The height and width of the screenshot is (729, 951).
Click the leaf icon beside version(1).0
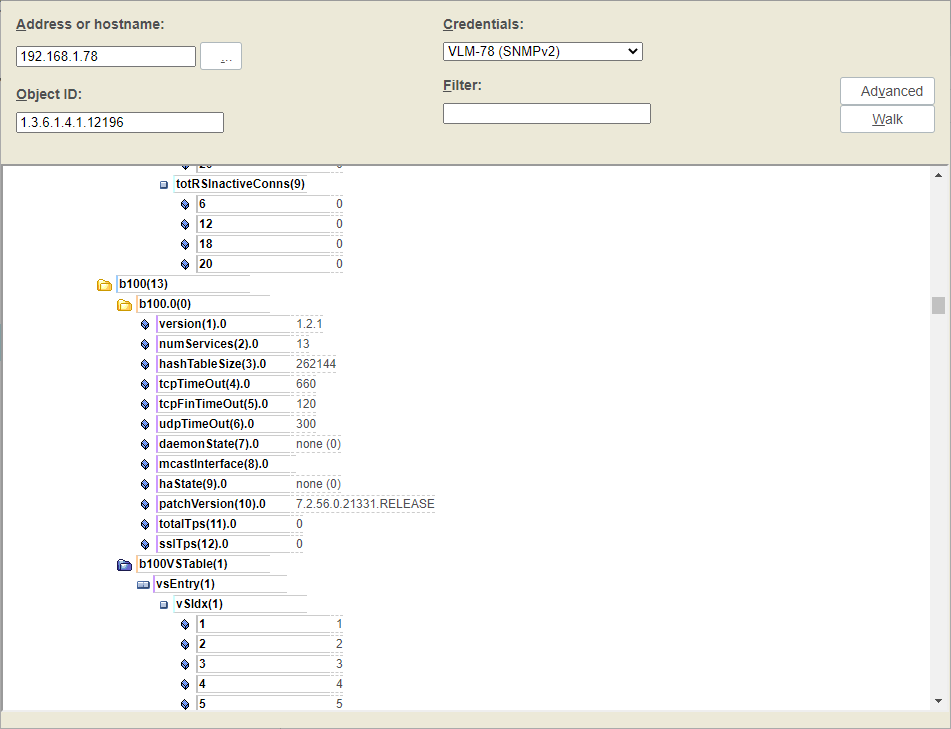(145, 325)
